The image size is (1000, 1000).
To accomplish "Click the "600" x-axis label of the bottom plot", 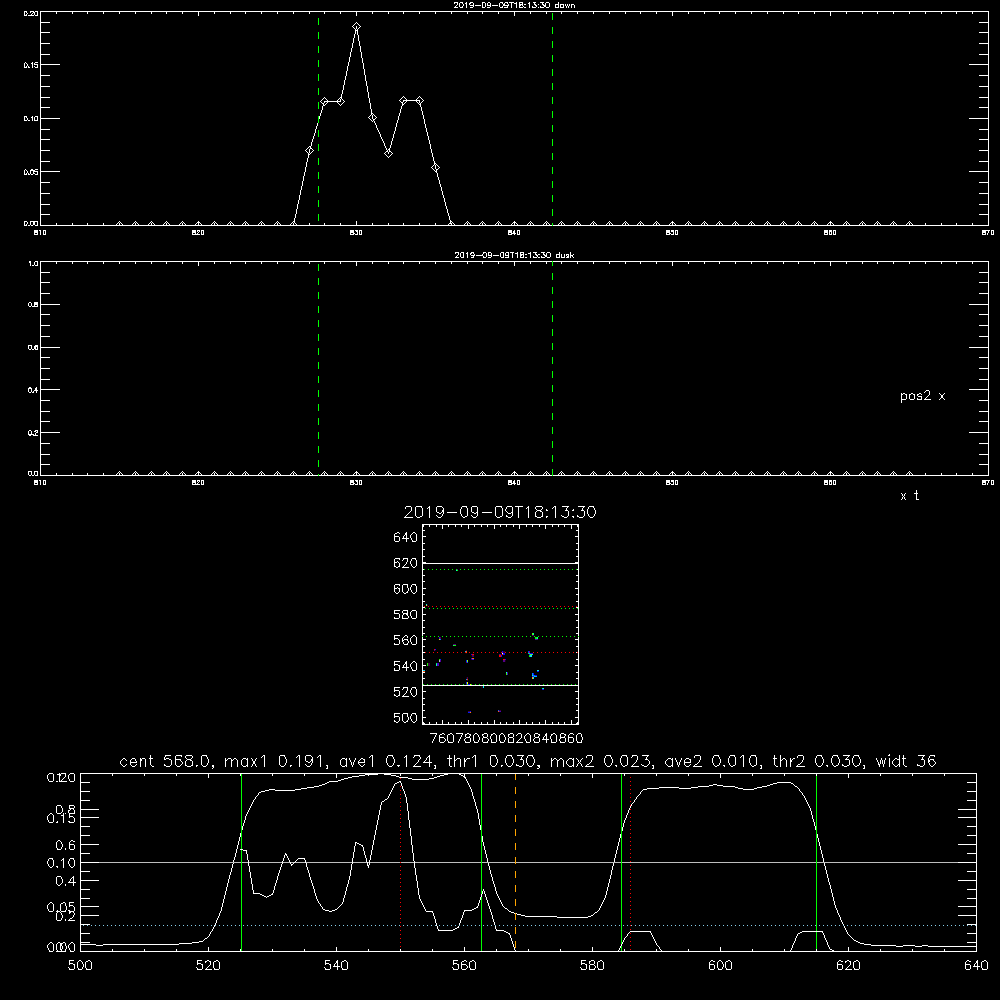I will pos(720,966).
